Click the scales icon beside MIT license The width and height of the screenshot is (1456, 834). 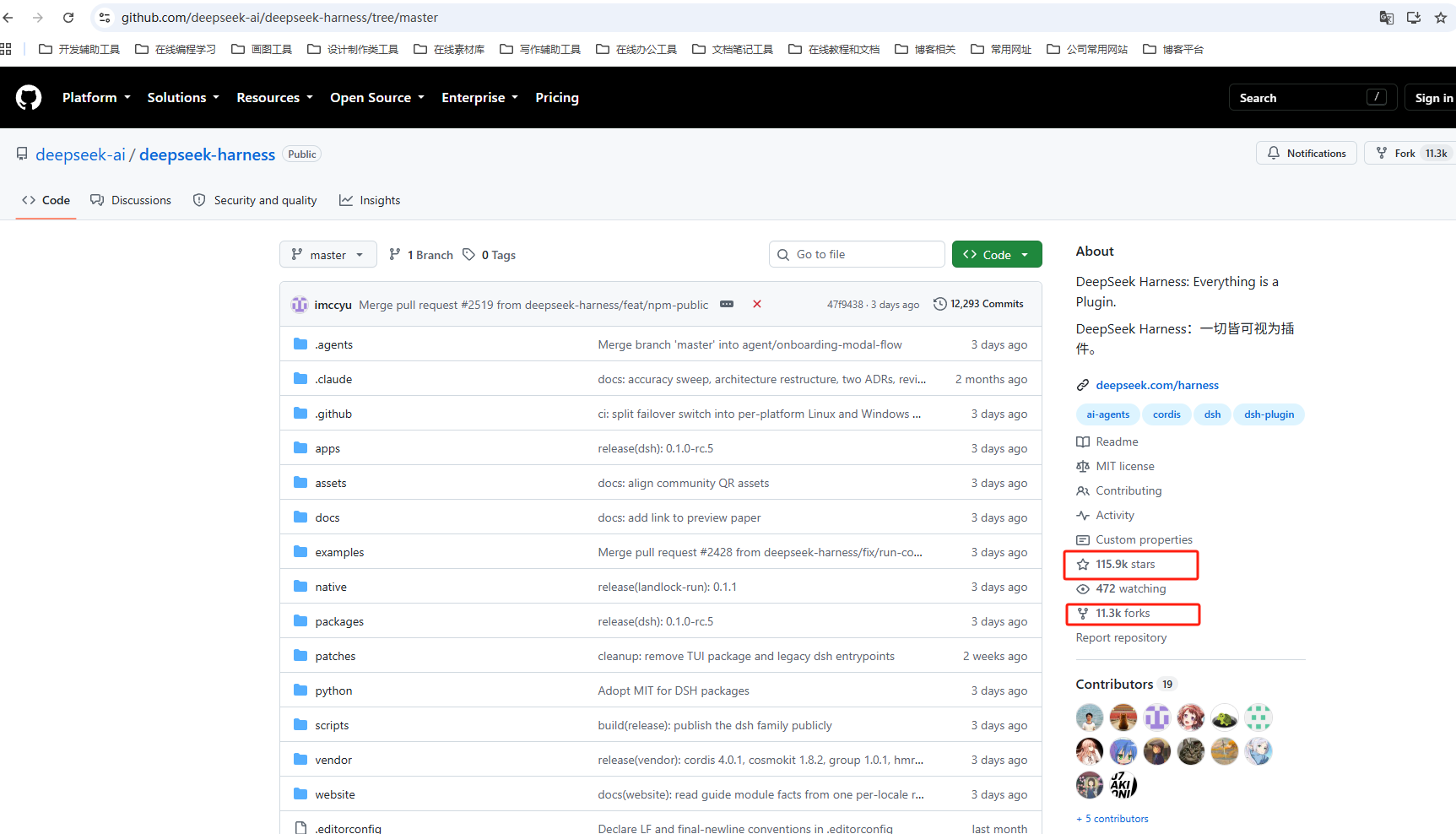click(1083, 466)
